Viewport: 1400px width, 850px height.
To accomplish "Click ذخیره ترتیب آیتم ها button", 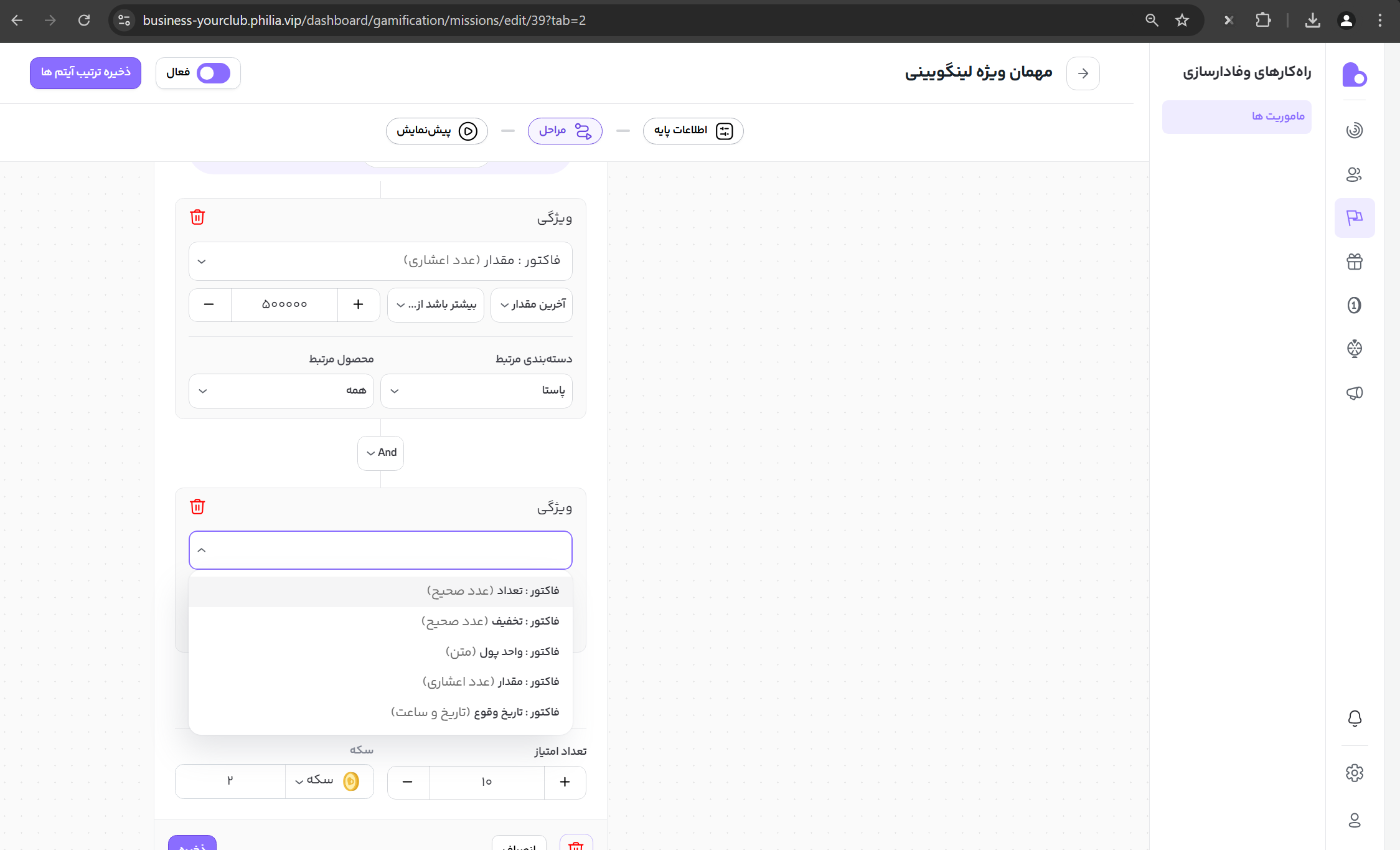I will click(85, 73).
